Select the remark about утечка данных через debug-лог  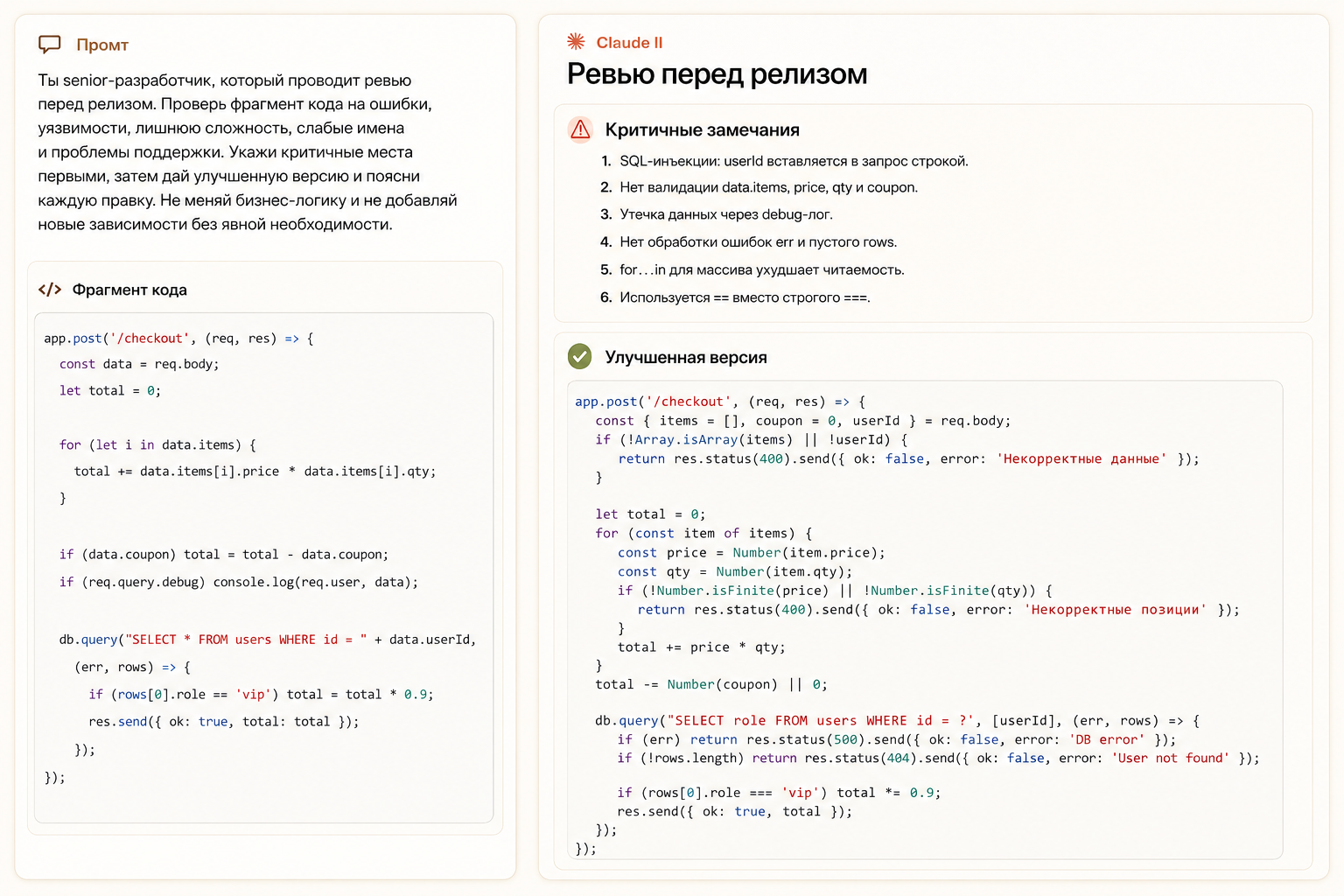point(726,214)
